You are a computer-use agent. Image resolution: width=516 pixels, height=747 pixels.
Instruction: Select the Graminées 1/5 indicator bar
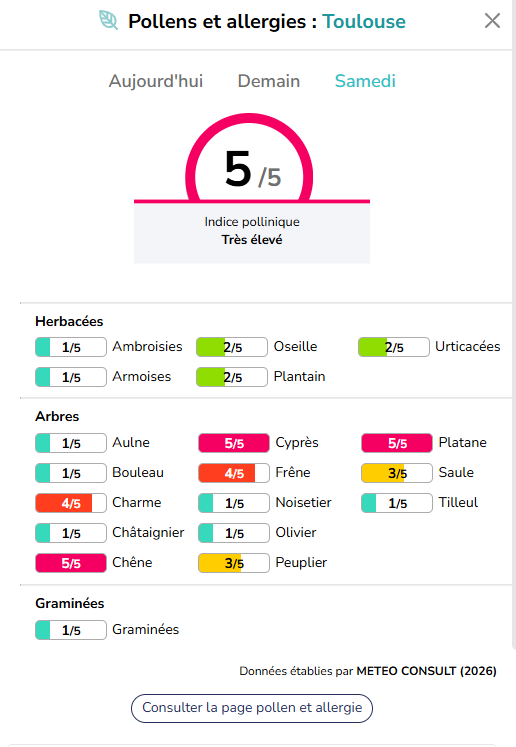click(71, 630)
